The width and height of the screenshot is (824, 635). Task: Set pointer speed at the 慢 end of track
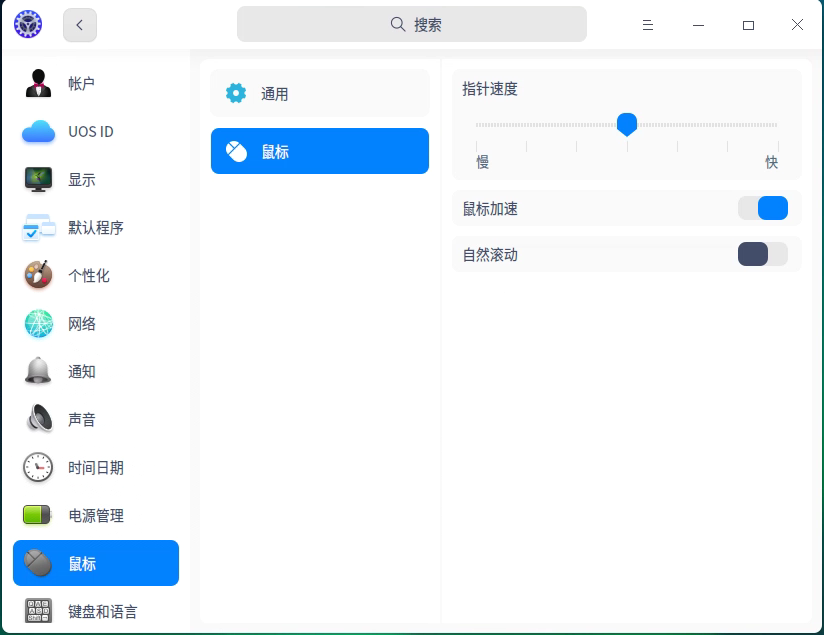[x=477, y=125]
